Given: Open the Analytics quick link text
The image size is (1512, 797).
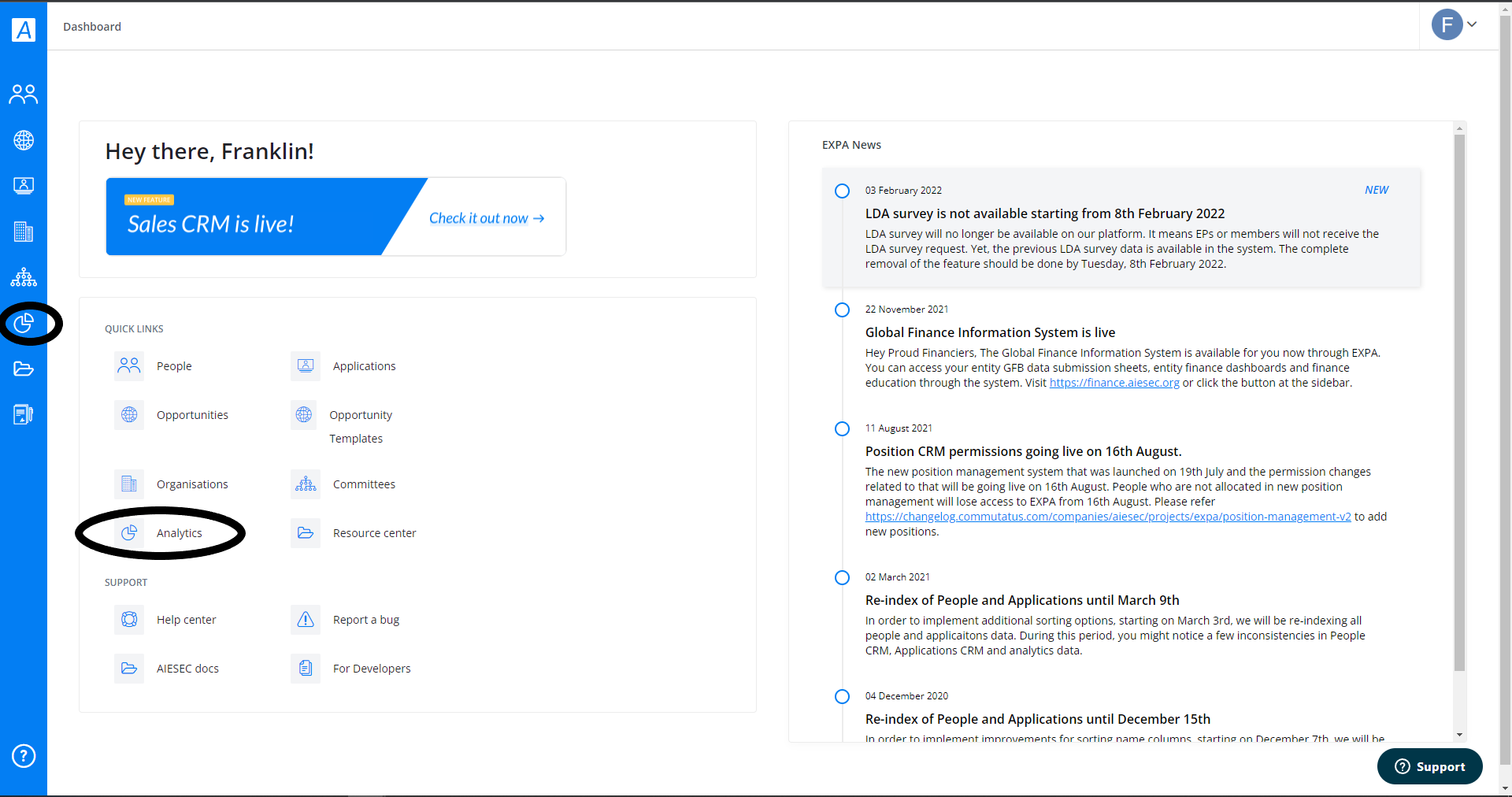Looking at the screenshot, I should pos(180,533).
